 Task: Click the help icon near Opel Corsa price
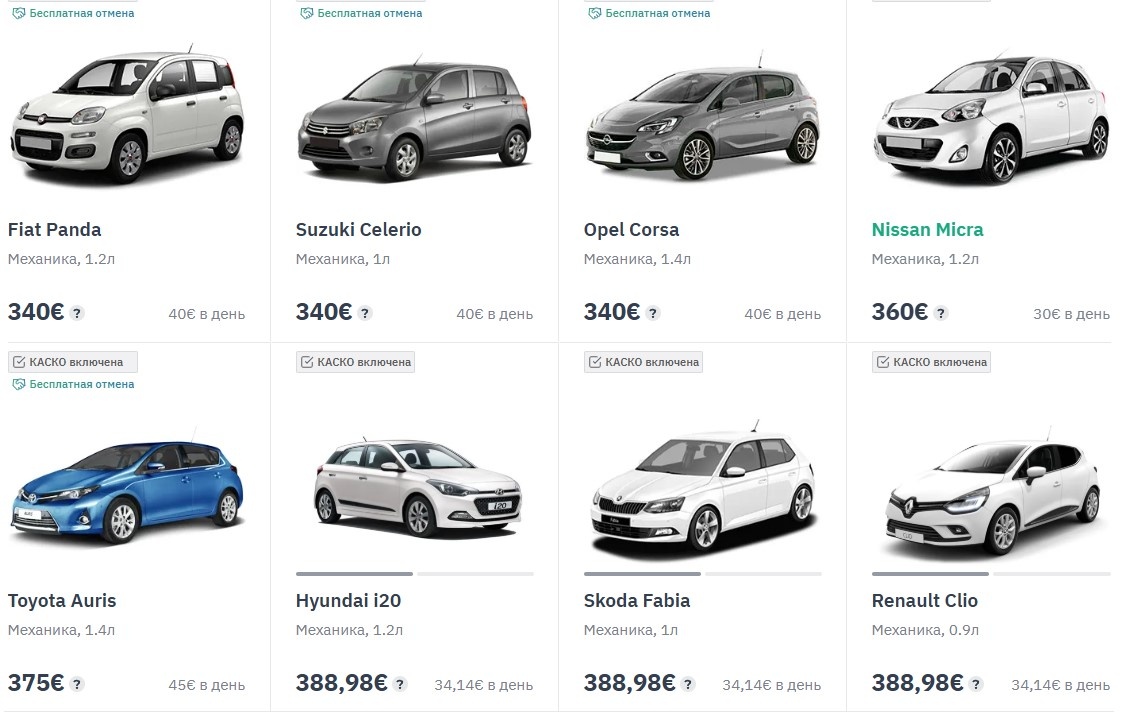(654, 313)
